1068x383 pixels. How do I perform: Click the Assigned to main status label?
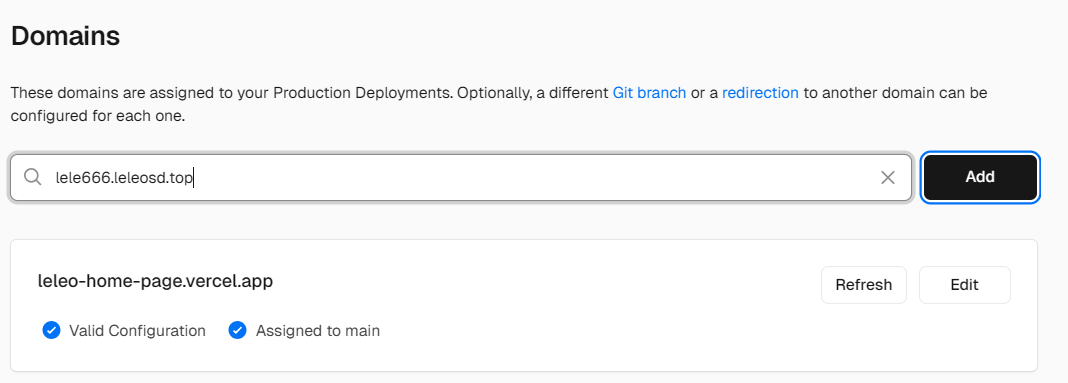[318, 331]
